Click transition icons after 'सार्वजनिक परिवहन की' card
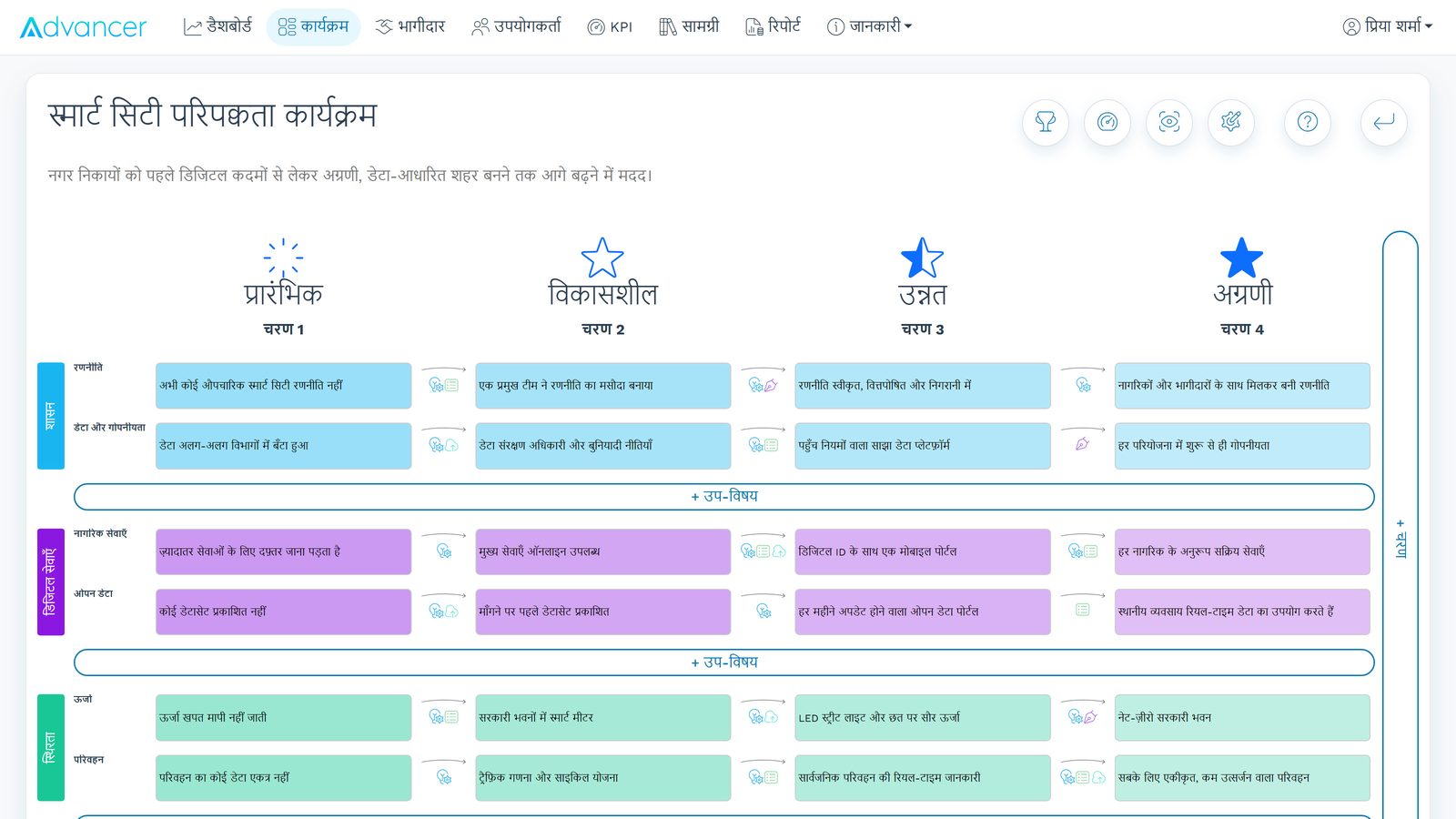Image resolution: width=1456 pixels, height=819 pixels. coord(1082,777)
